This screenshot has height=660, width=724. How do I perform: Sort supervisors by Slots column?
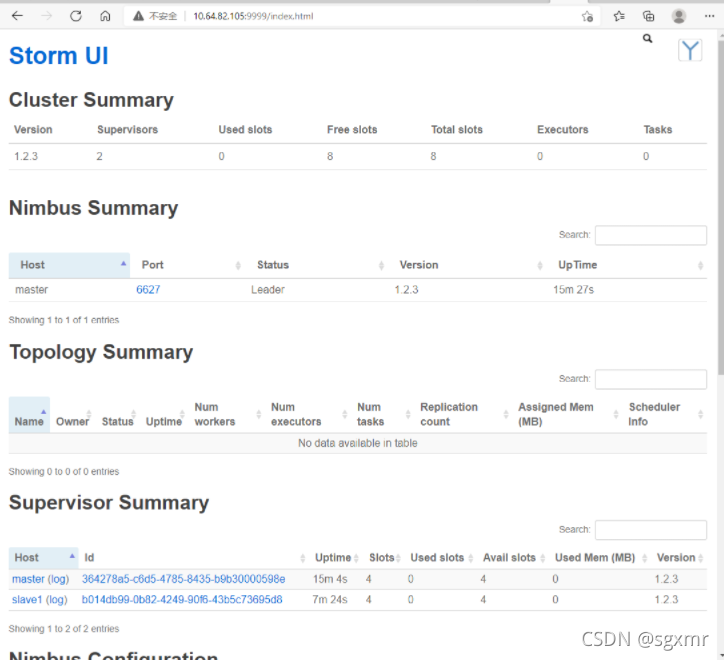(x=383, y=558)
